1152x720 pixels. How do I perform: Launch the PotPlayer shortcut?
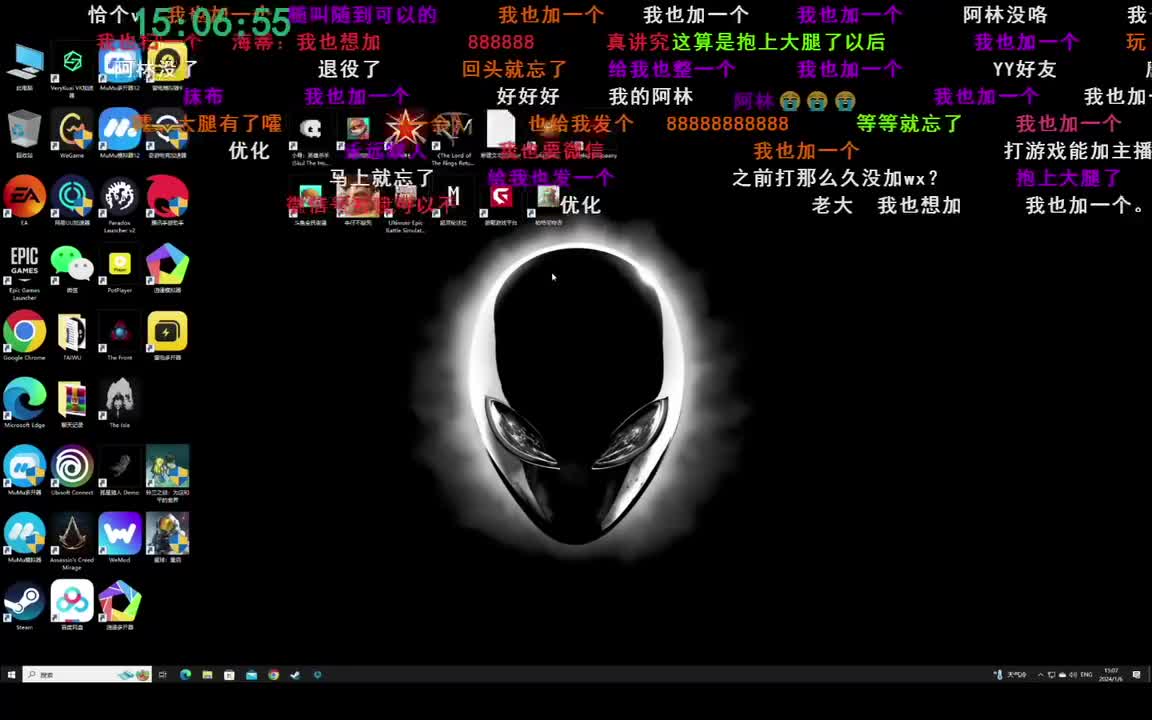(120, 268)
